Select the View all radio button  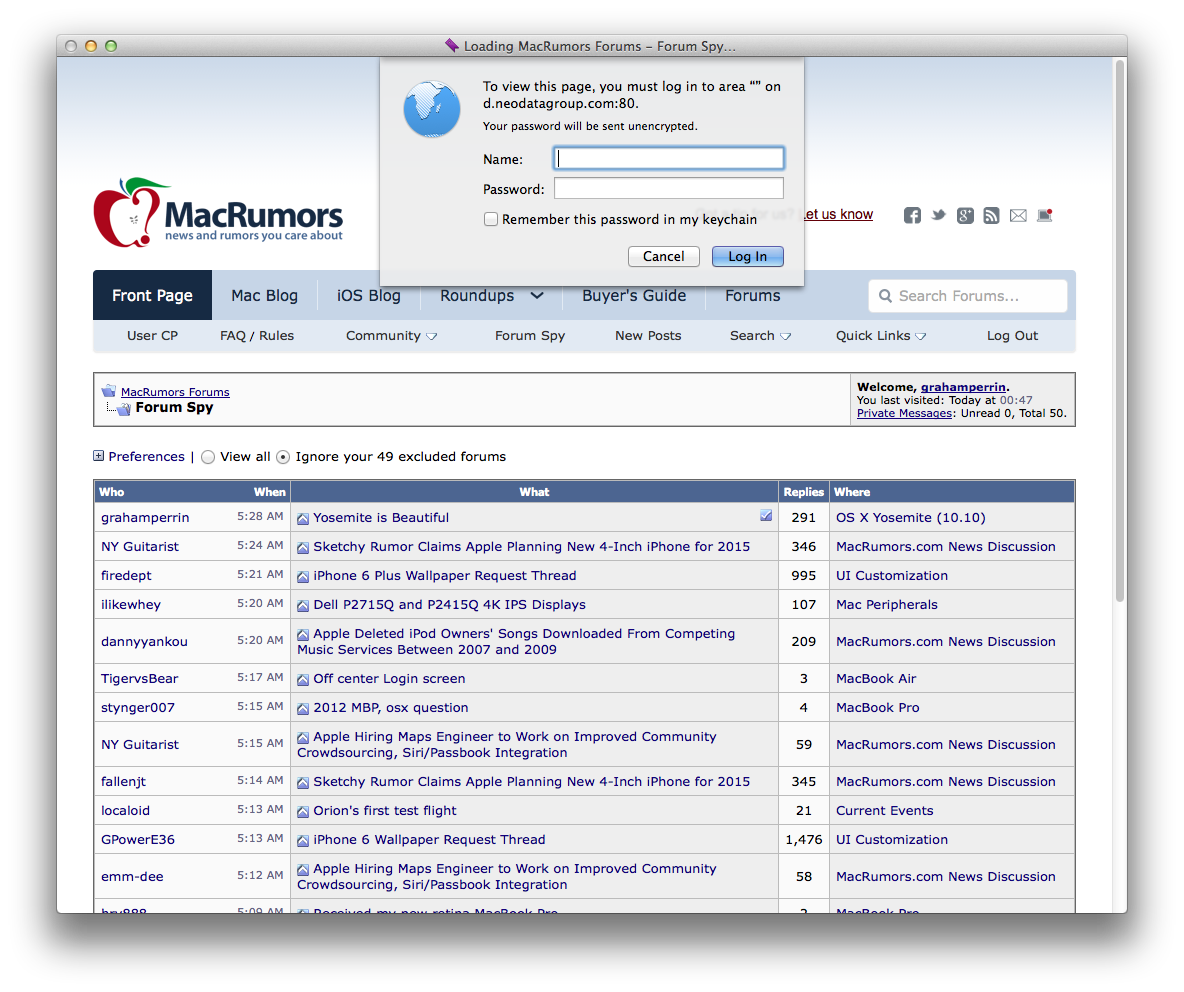coord(208,457)
